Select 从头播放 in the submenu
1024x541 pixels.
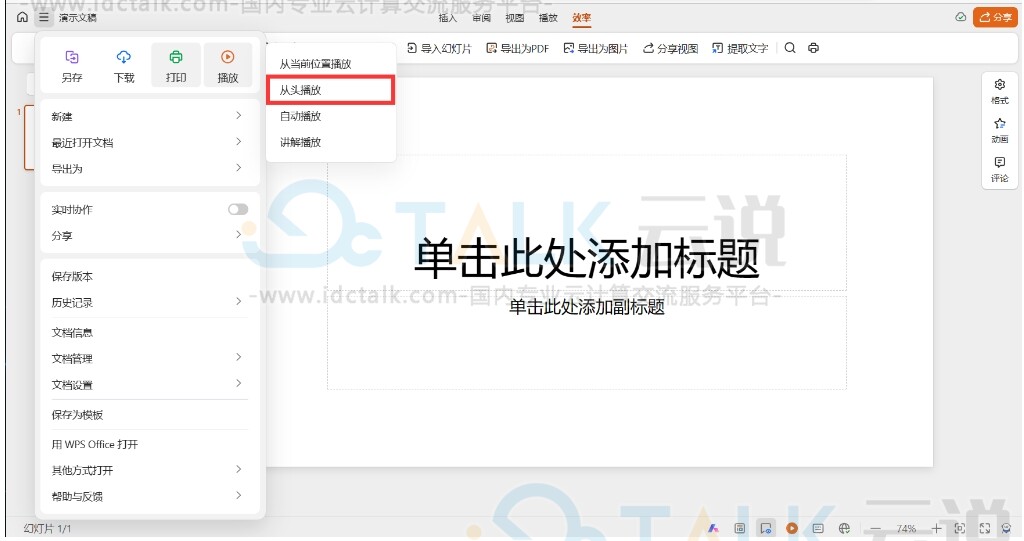[330, 90]
